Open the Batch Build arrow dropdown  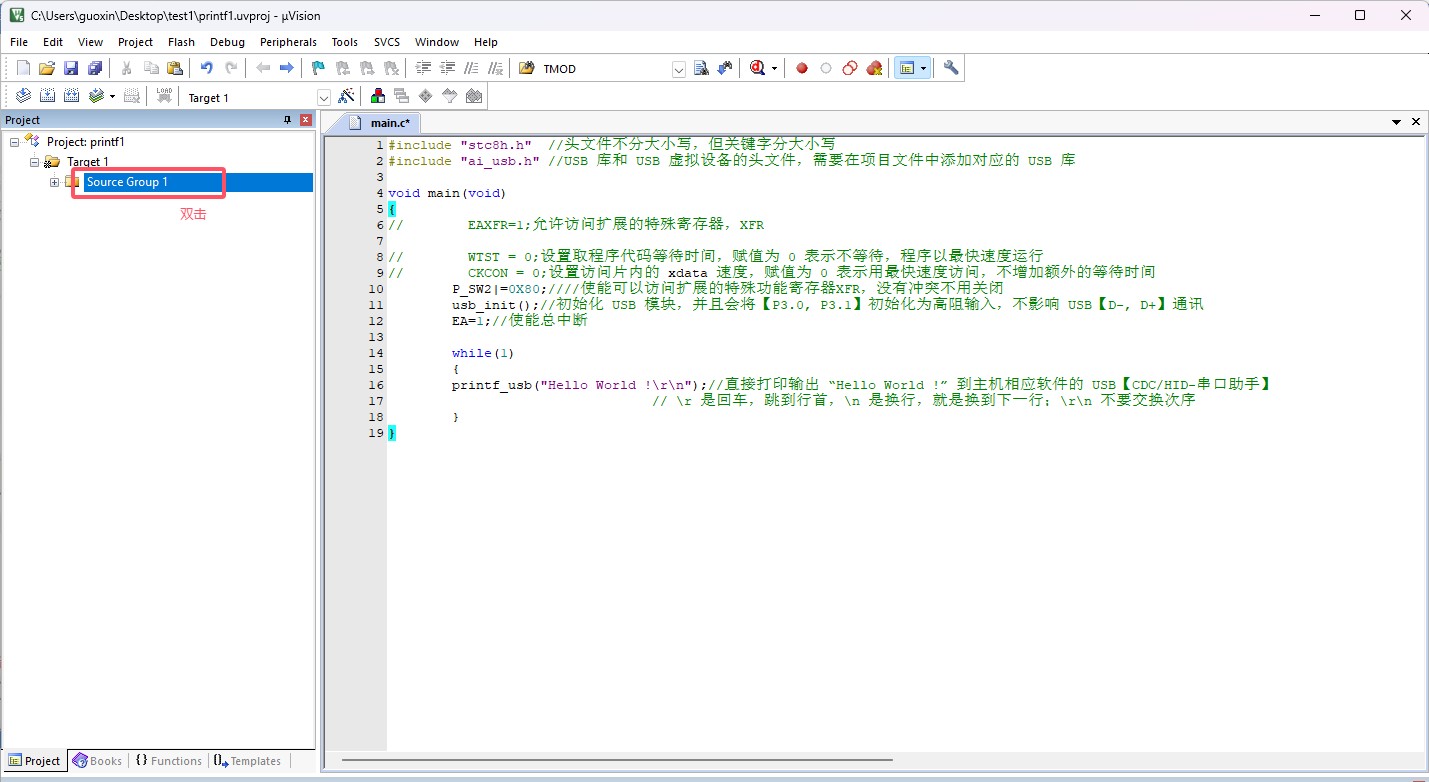[112, 96]
